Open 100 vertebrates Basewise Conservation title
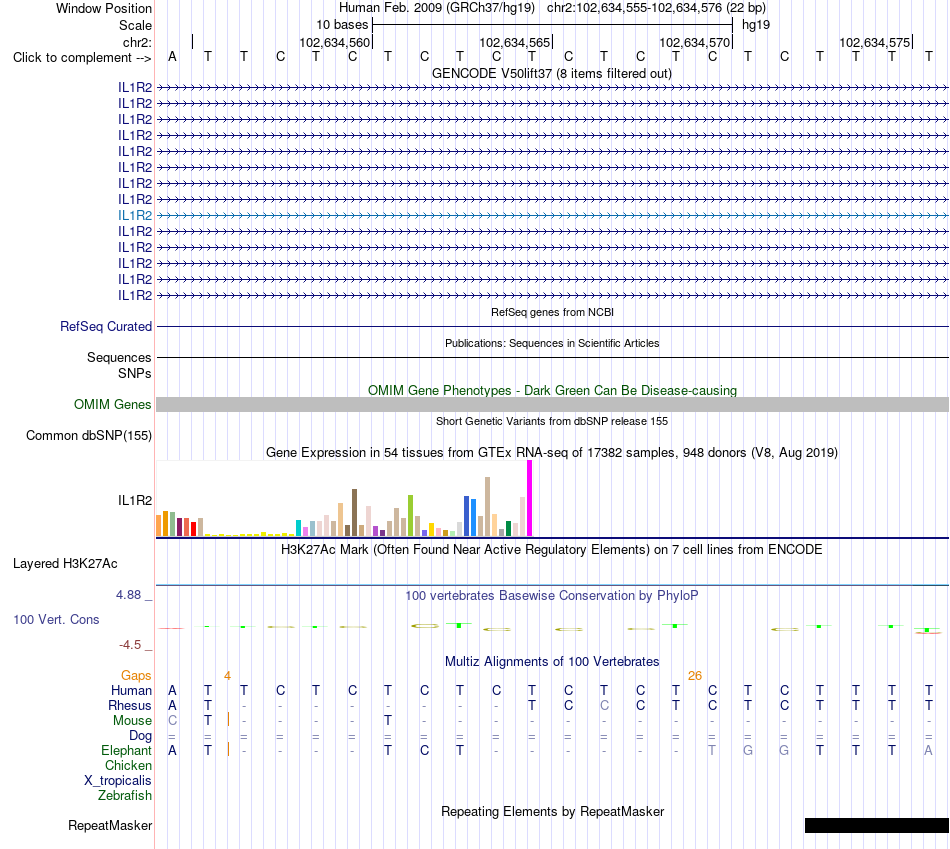 tap(552, 596)
